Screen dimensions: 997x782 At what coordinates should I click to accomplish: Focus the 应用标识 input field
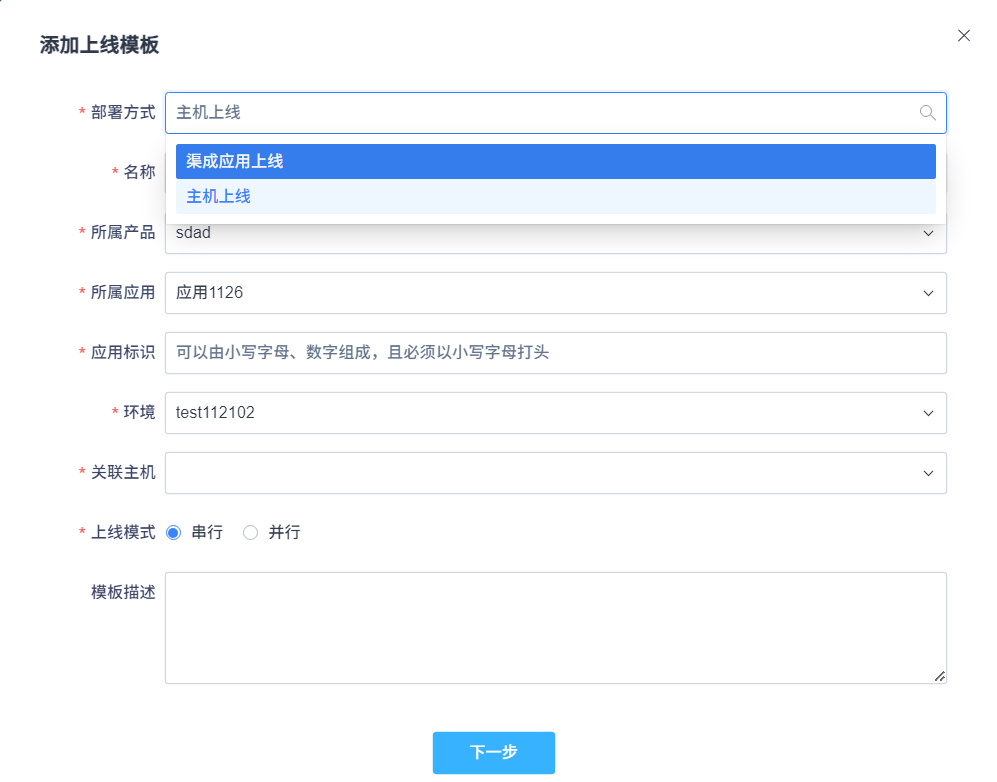[555, 353]
